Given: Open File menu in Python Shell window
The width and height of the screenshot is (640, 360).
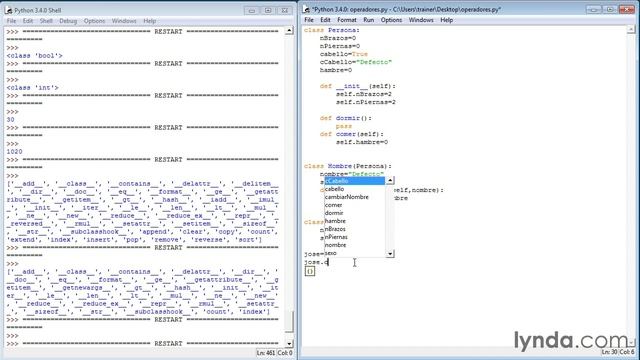Looking at the screenshot, I should 11,21.
